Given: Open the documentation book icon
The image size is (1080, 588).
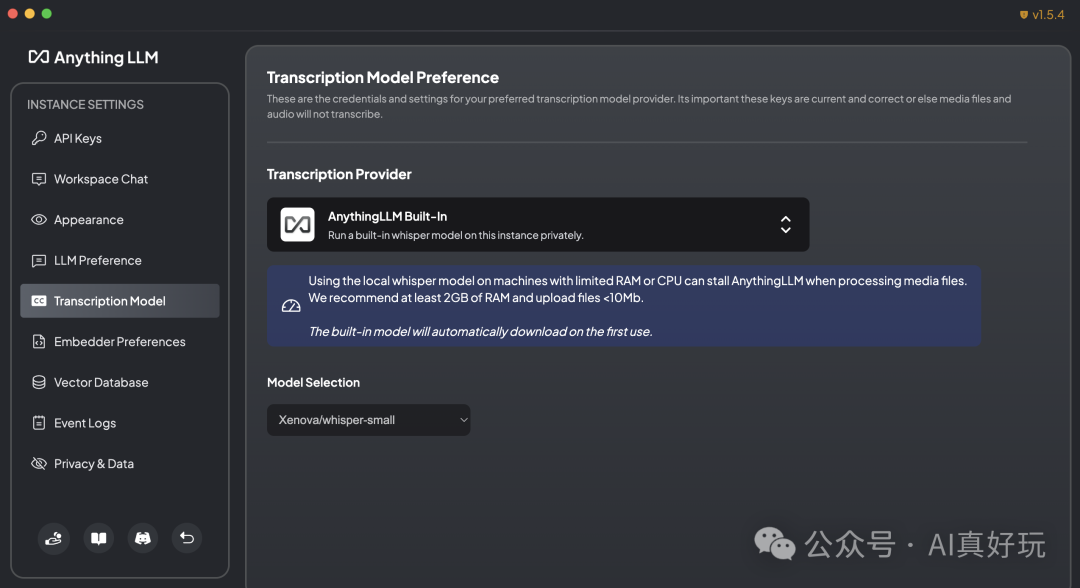Looking at the screenshot, I should click(98, 538).
